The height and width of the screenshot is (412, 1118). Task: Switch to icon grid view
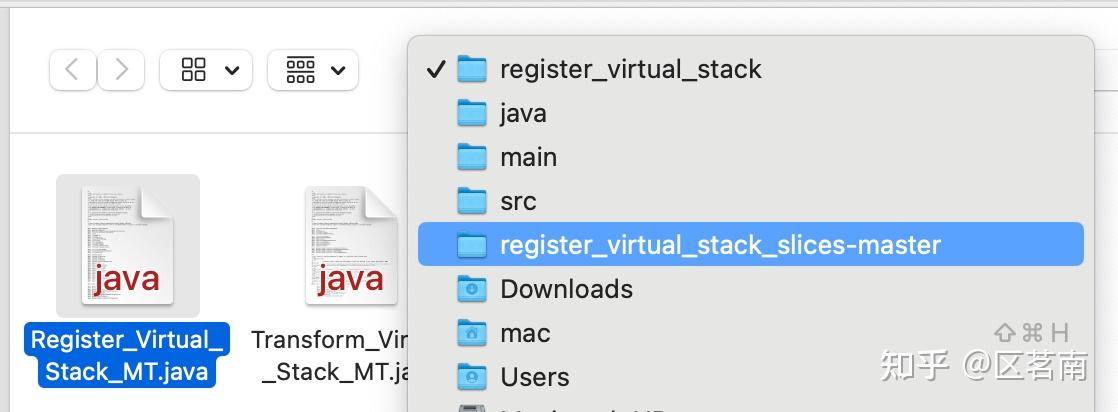[x=194, y=70]
